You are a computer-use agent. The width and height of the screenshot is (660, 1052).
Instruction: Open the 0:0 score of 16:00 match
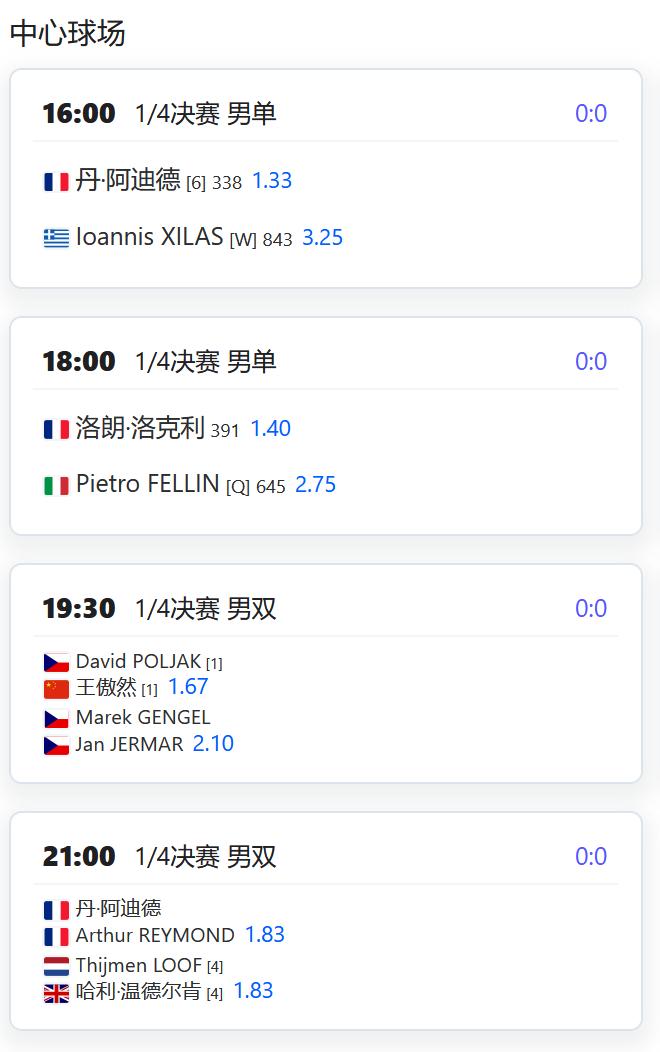tap(591, 113)
